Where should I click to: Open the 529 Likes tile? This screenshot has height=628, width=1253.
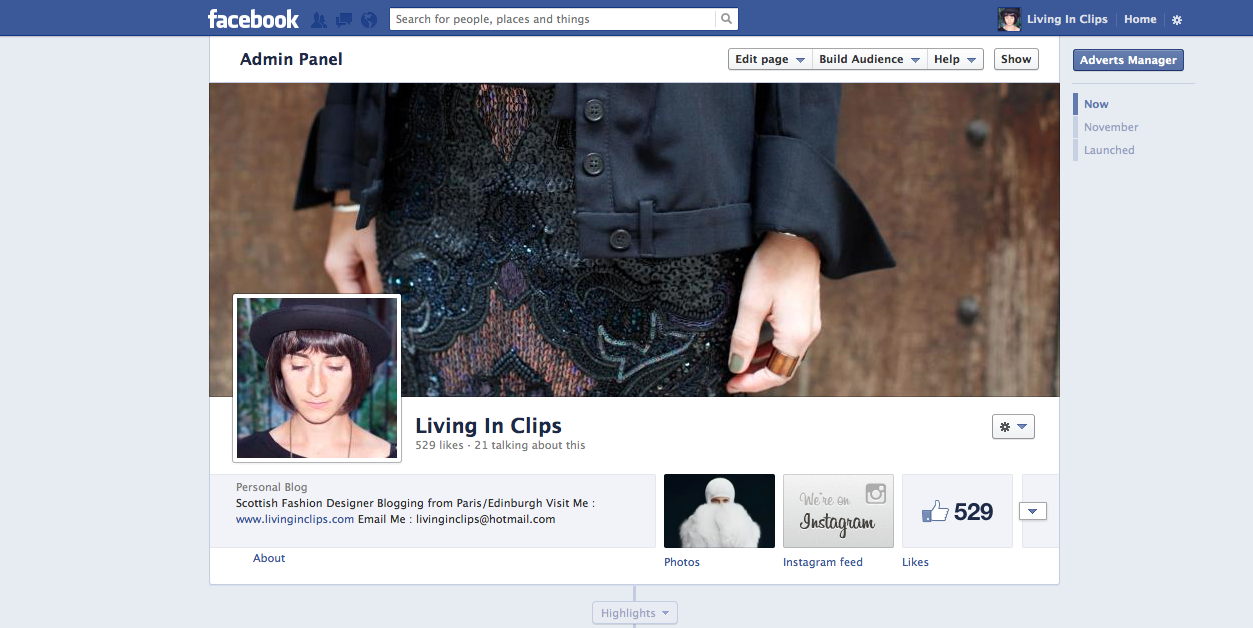click(957, 511)
